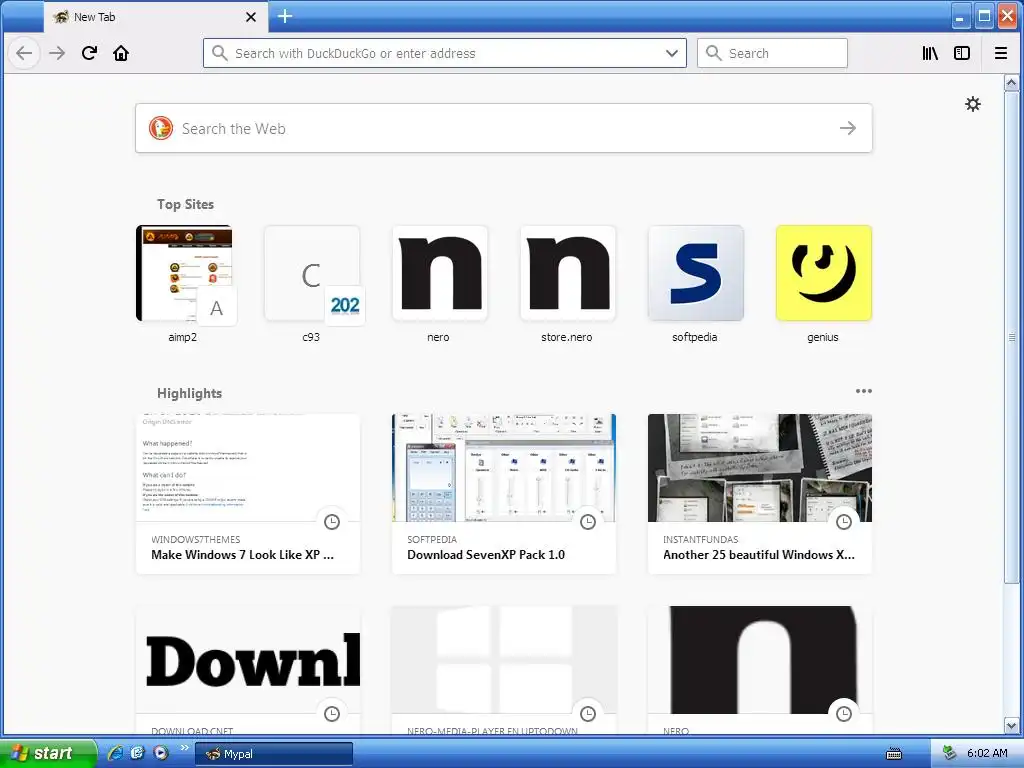
Task: Click the DuckDuckGo logo in search box
Action: [x=161, y=128]
